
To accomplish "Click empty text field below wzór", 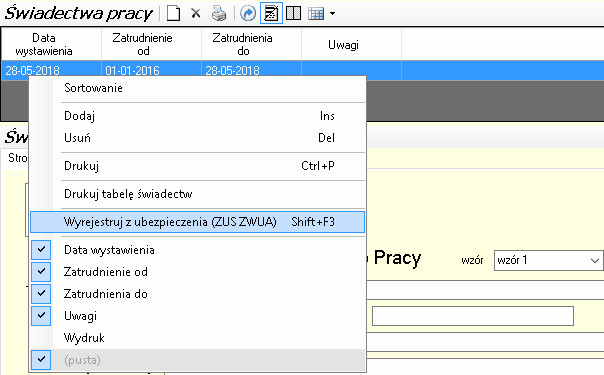I will (x=473, y=316).
